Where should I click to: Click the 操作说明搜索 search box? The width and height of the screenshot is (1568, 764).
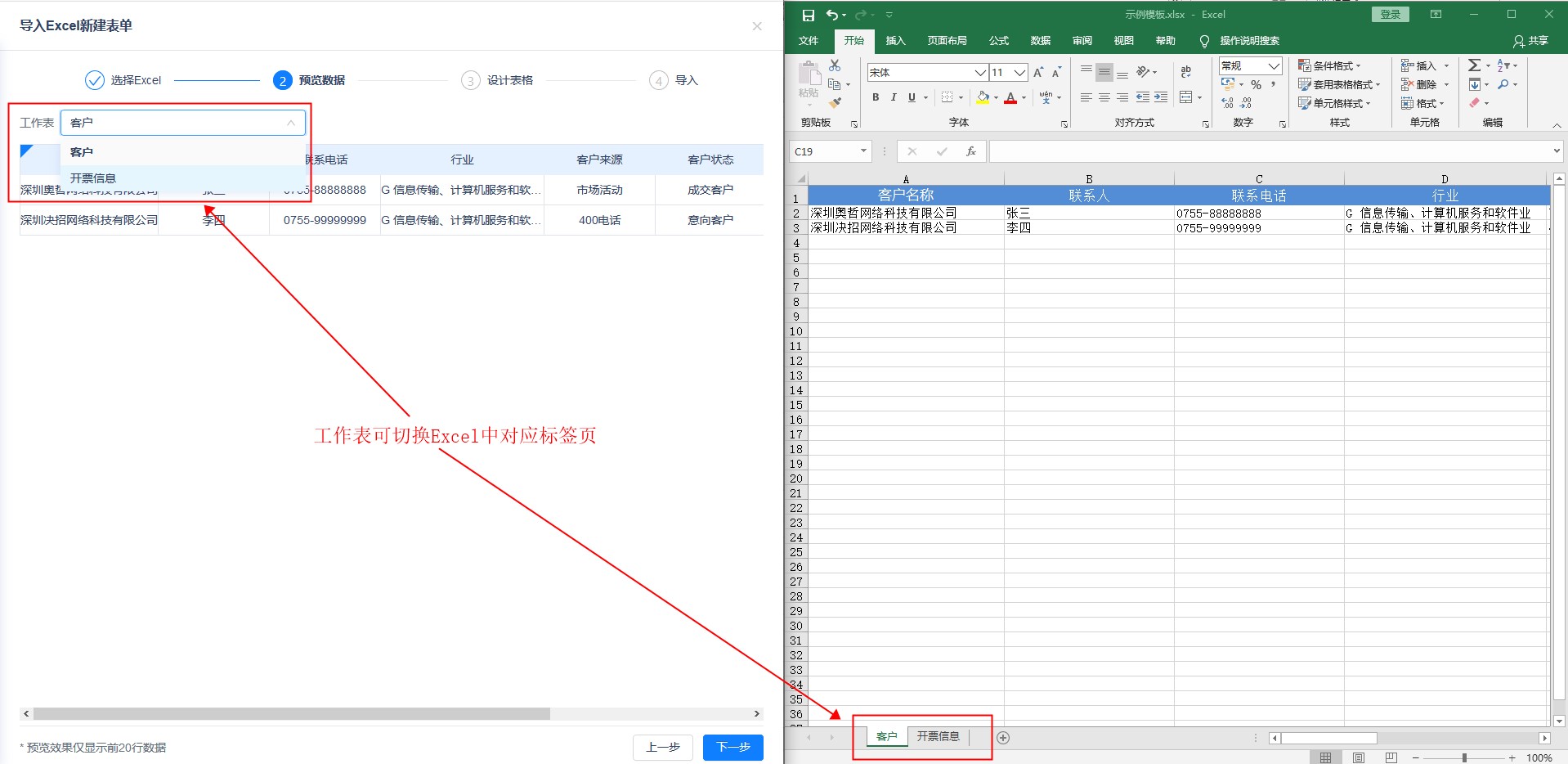coord(1240,41)
